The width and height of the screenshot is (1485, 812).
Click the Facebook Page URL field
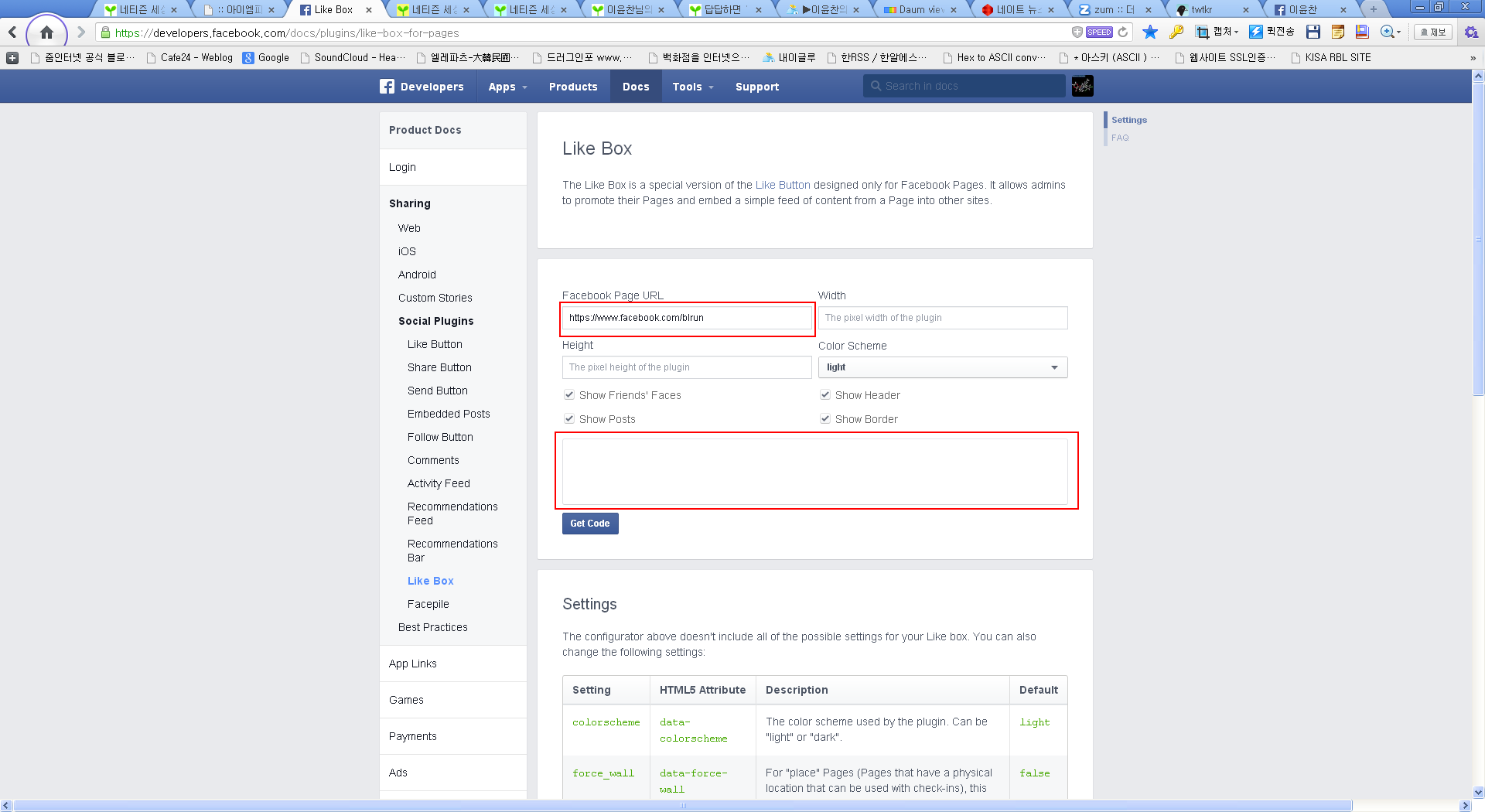[x=687, y=318]
